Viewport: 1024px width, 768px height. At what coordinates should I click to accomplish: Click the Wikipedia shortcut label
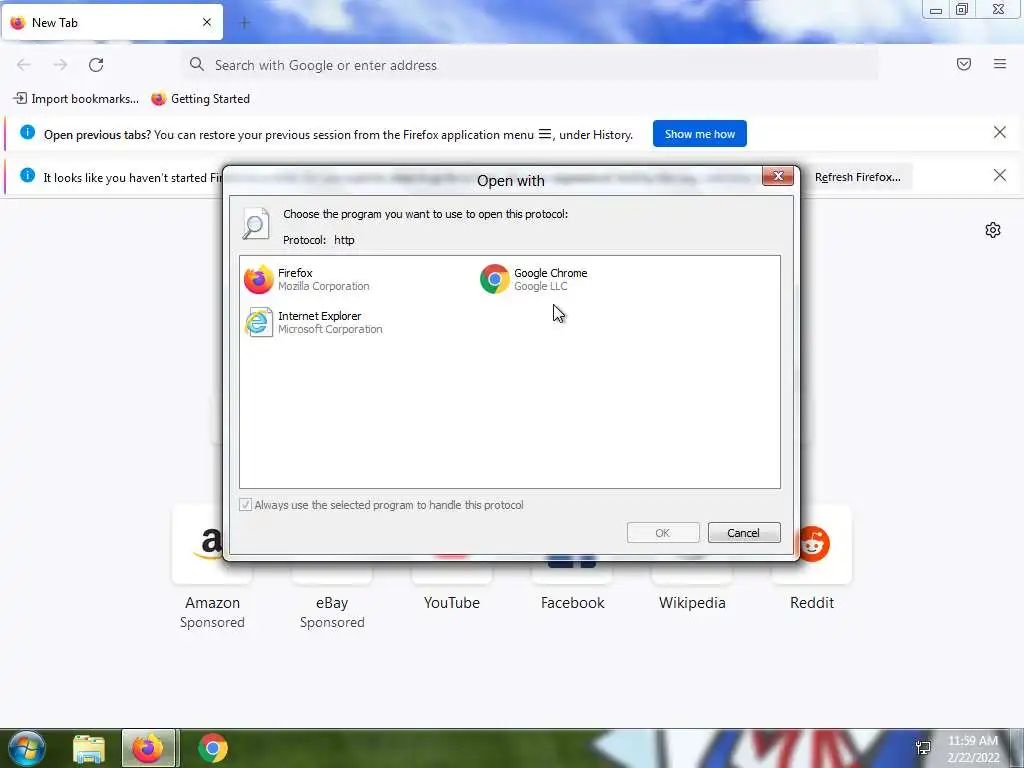[692, 603]
